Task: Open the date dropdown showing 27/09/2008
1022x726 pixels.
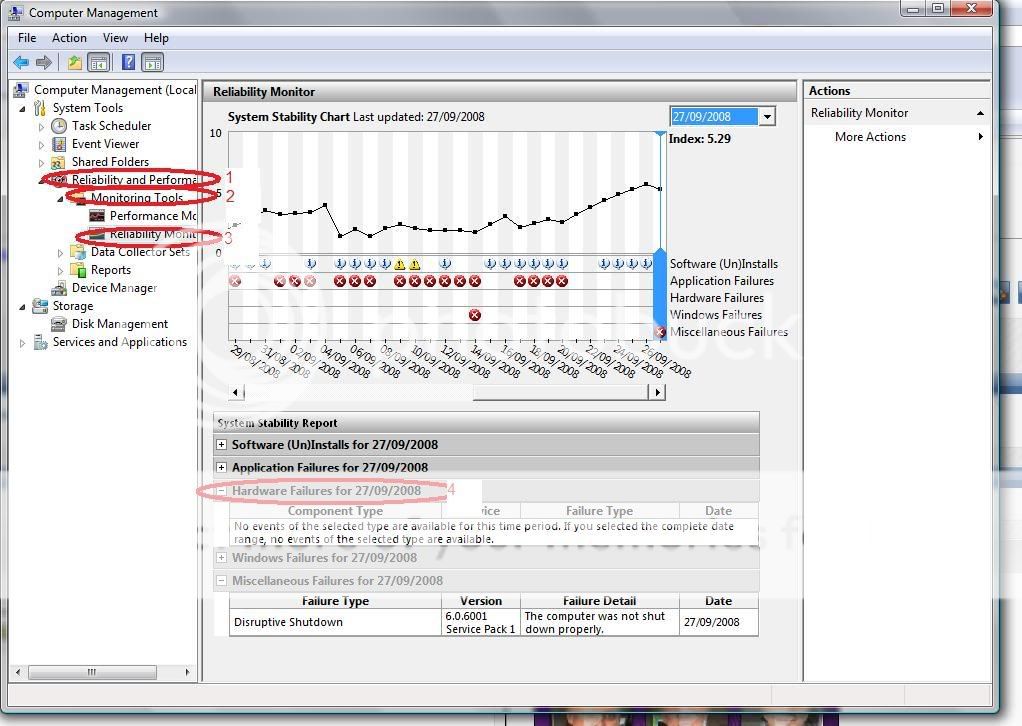Action: [x=767, y=117]
